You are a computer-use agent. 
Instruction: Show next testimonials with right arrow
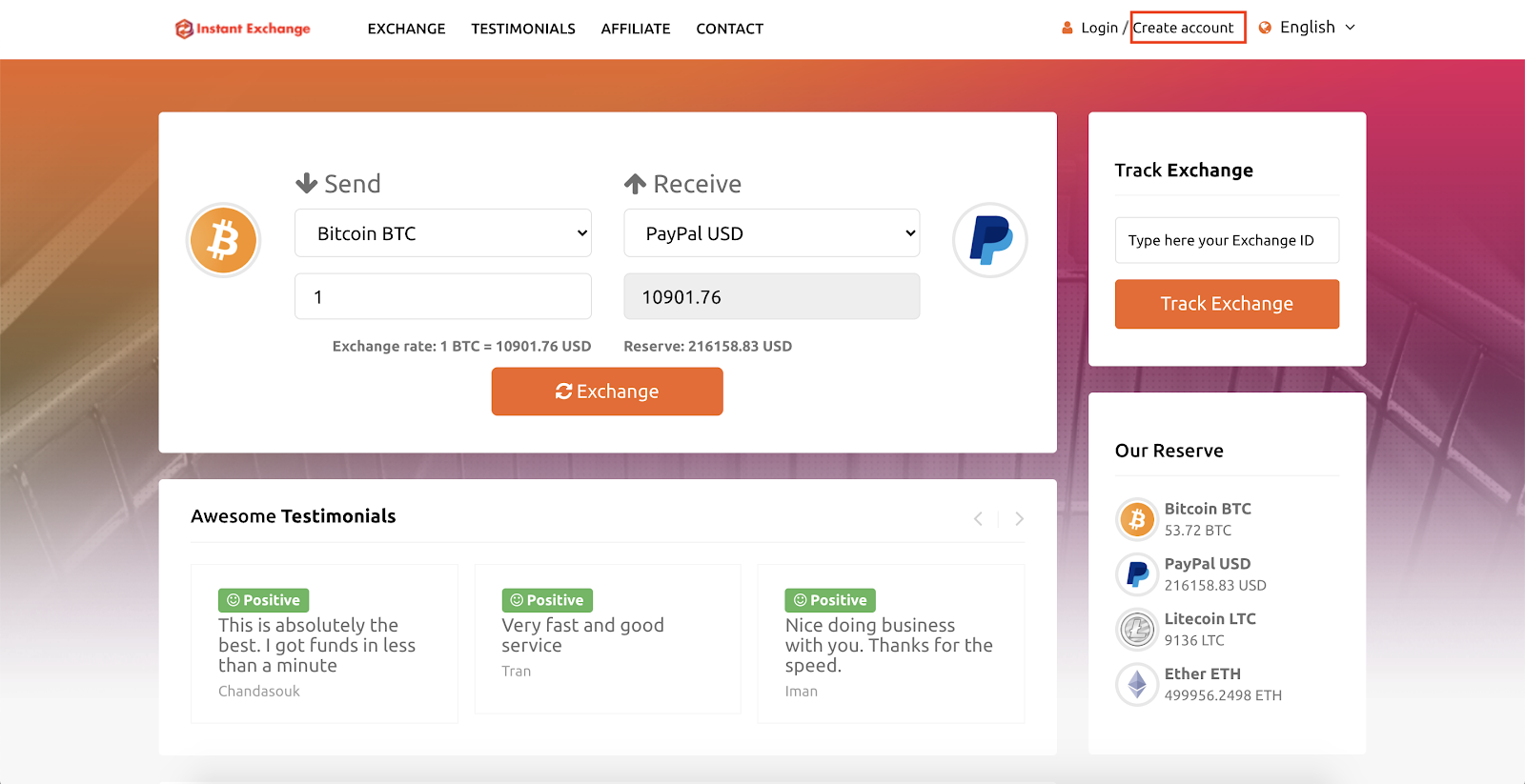click(1019, 518)
